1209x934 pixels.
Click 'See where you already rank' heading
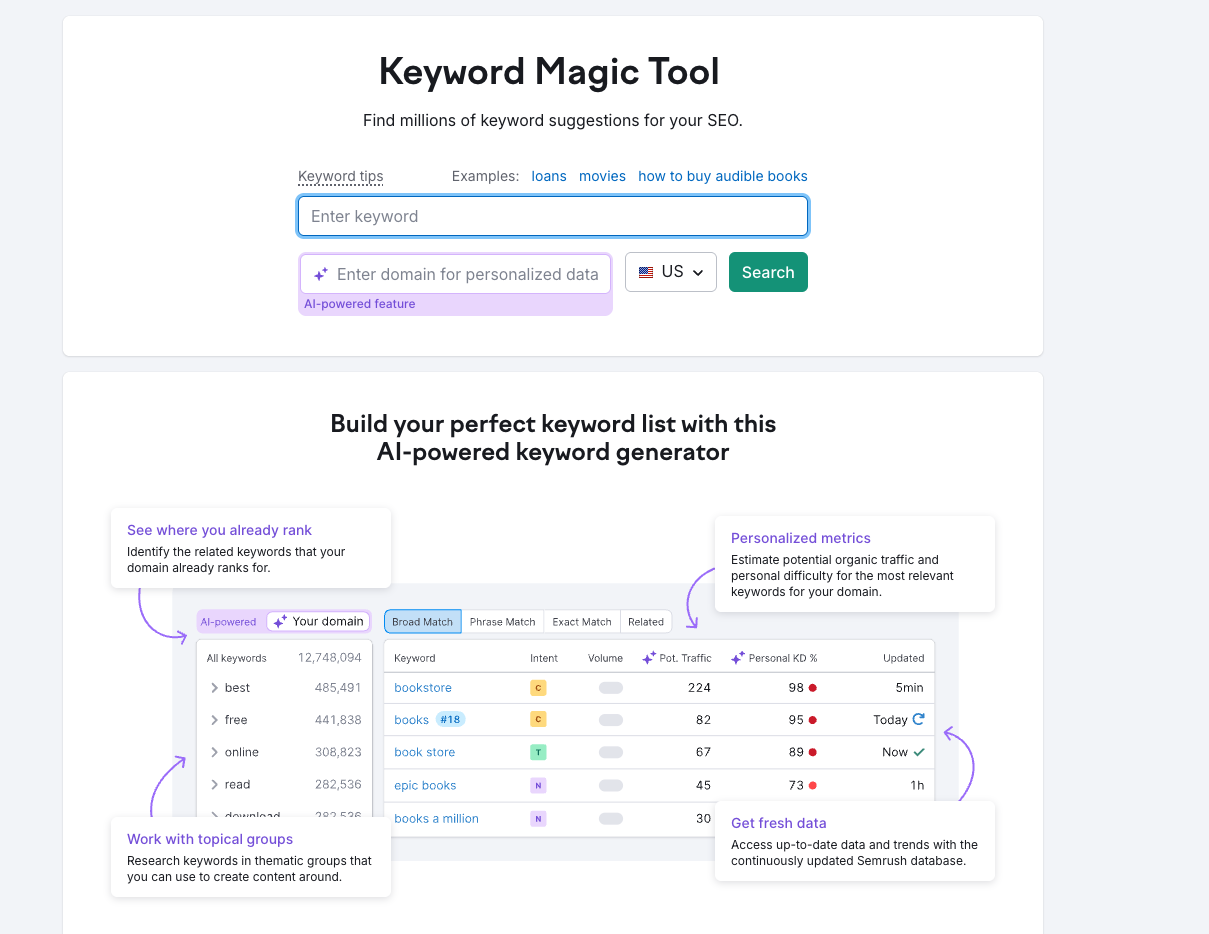219,530
